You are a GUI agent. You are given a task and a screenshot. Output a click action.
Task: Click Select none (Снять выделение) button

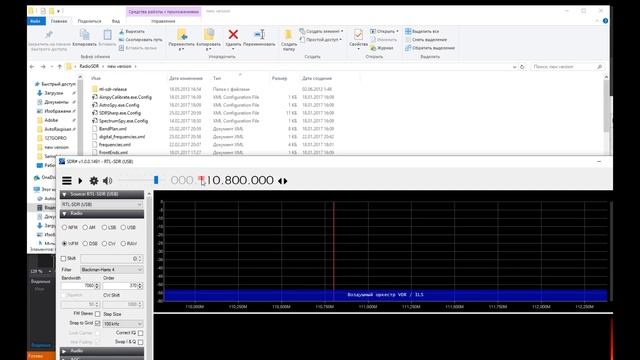pos(426,40)
